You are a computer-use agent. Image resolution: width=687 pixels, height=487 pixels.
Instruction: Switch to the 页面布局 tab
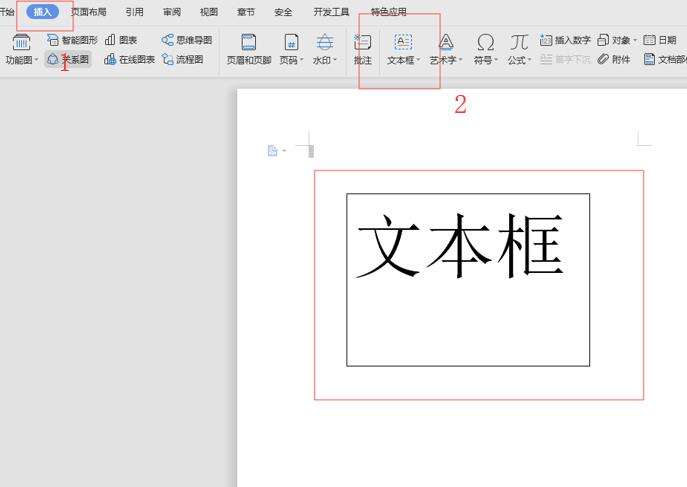point(89,12)
